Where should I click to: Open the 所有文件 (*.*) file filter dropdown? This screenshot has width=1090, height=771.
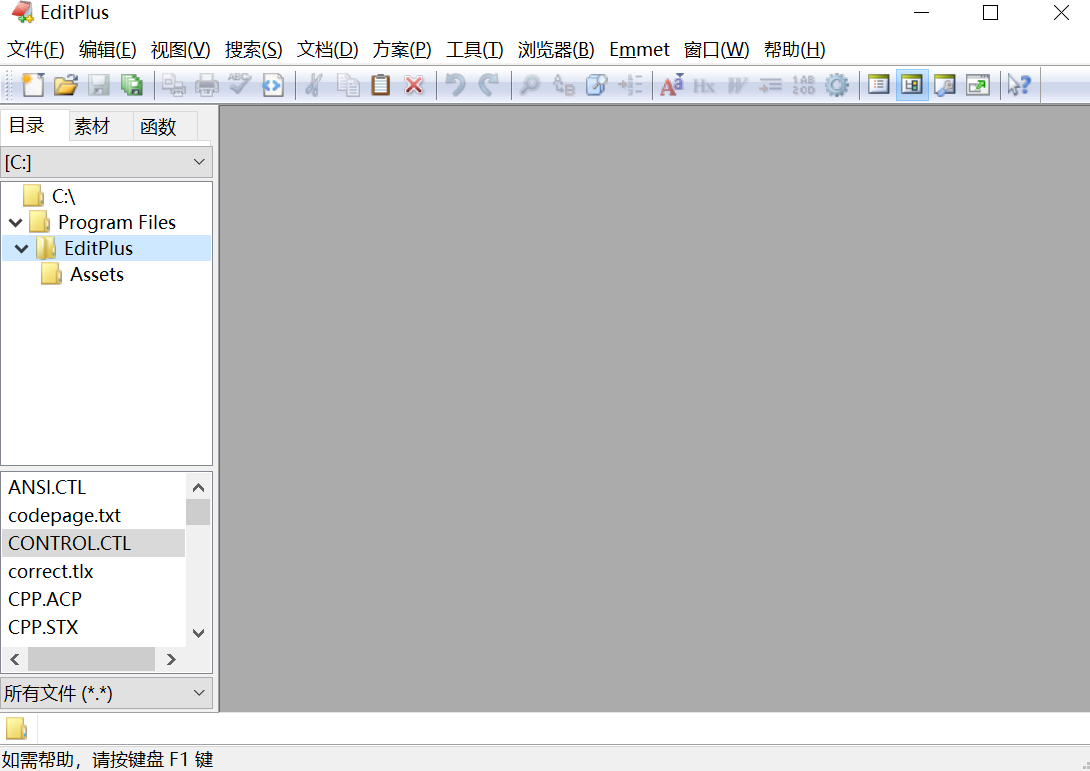point(106,693)
